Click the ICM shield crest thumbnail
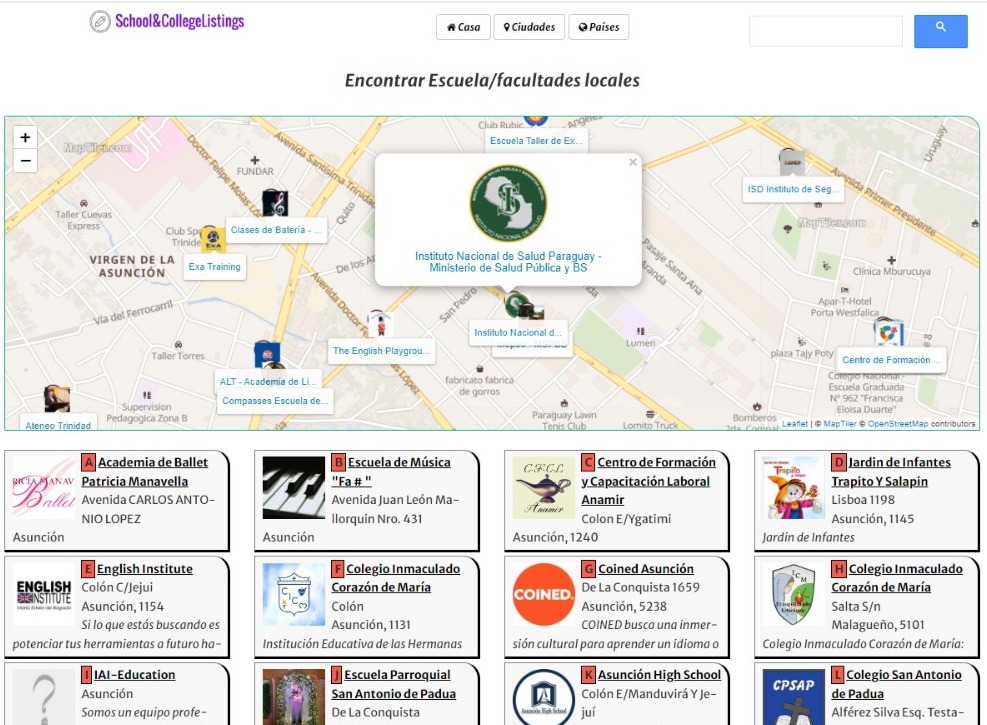This screenshot has width=987, height=725. click(794, 595)
